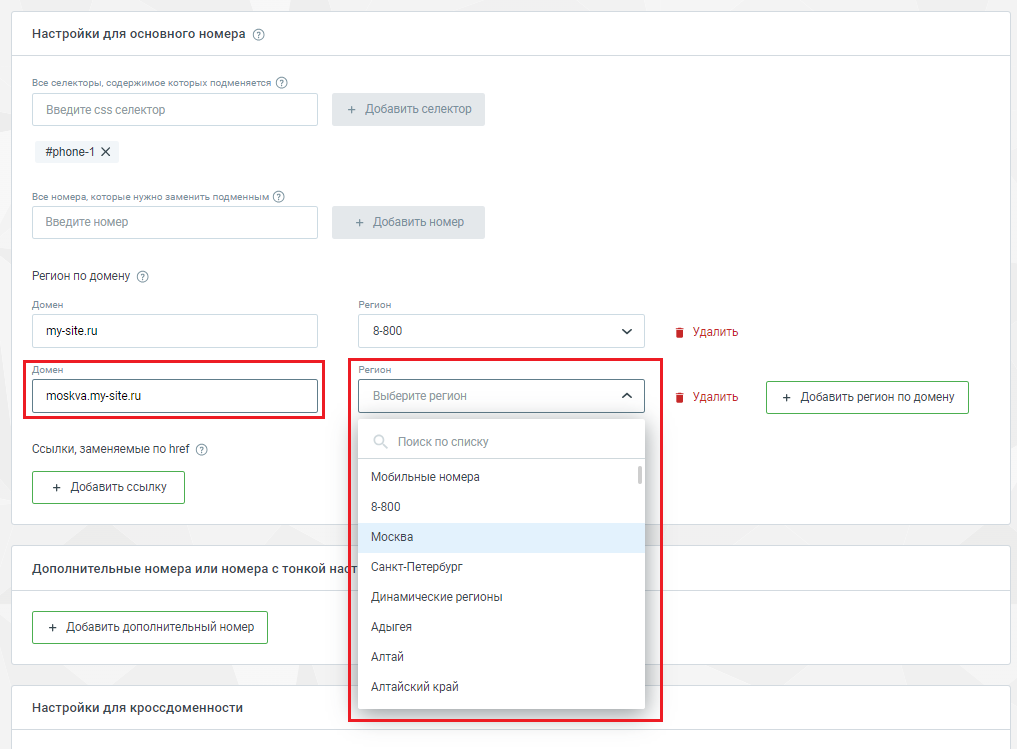The image size is (1017, 749).
Task: Click the region list scrollbar thumb
Action: [x=640, y=475]
